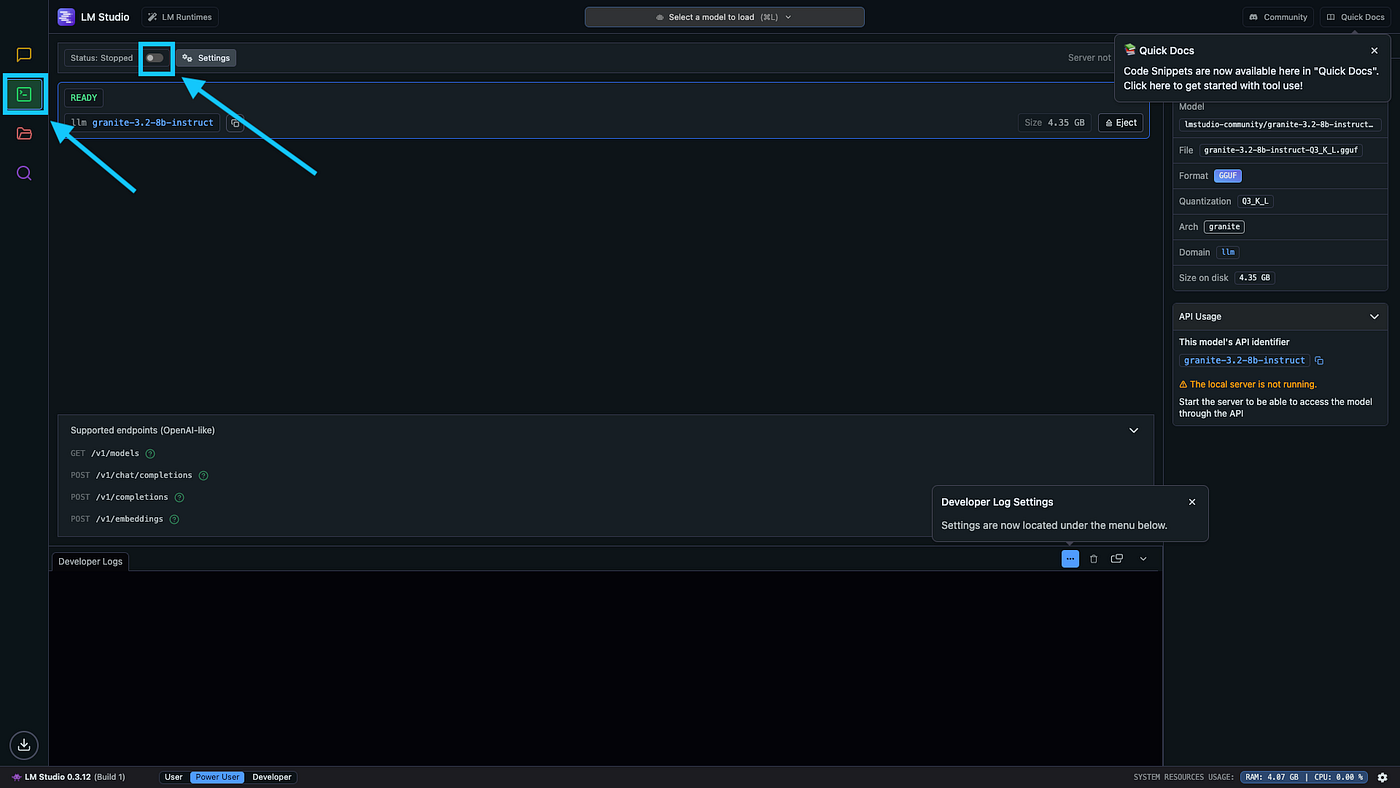This screenshot has width=1400, height=788.
Task: Collapse the API Usage section
Action: (x=1374, y=317)
